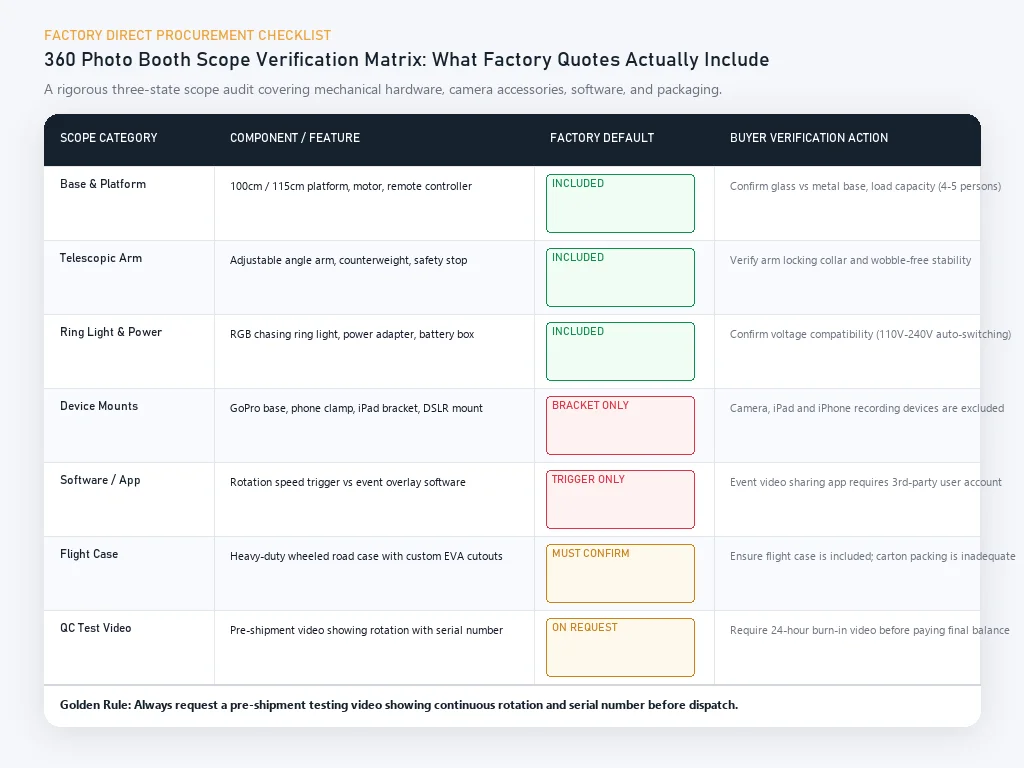Click the TRIGGER ONLY status badge

(x=620, y=500)
